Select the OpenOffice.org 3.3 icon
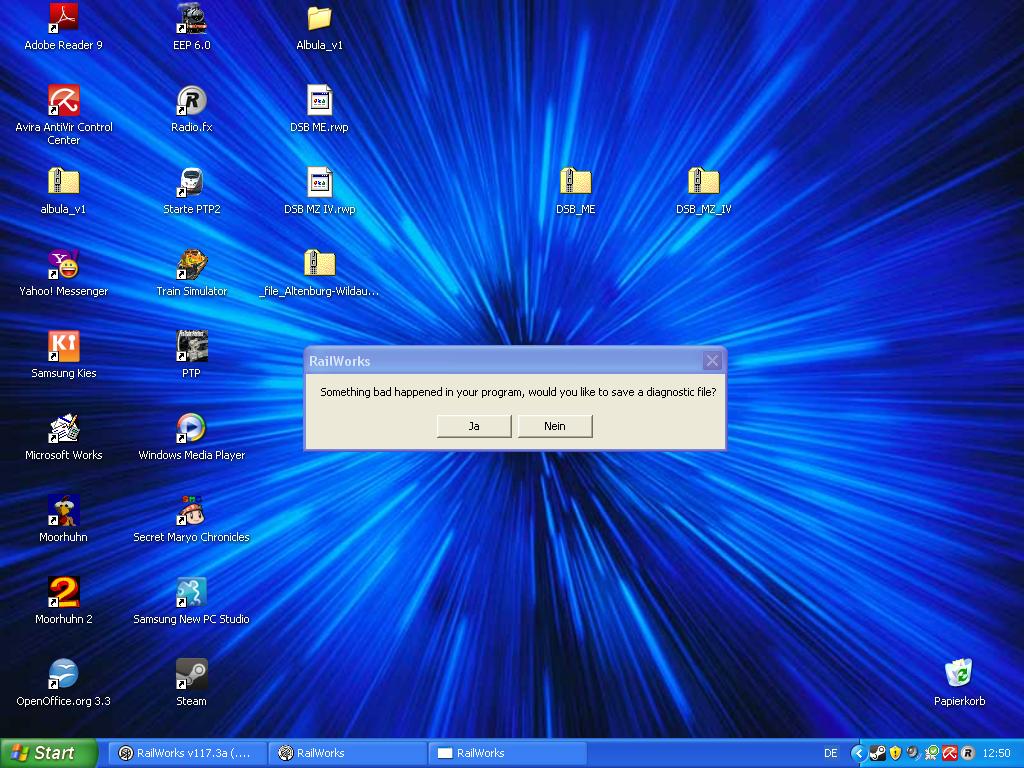1024x768 pixels. coord(63,683)
